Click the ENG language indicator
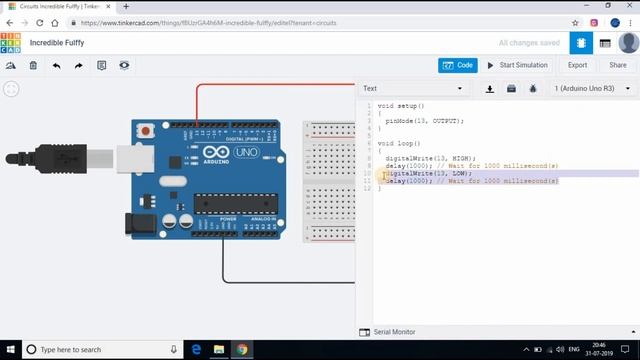 (574, 349)
